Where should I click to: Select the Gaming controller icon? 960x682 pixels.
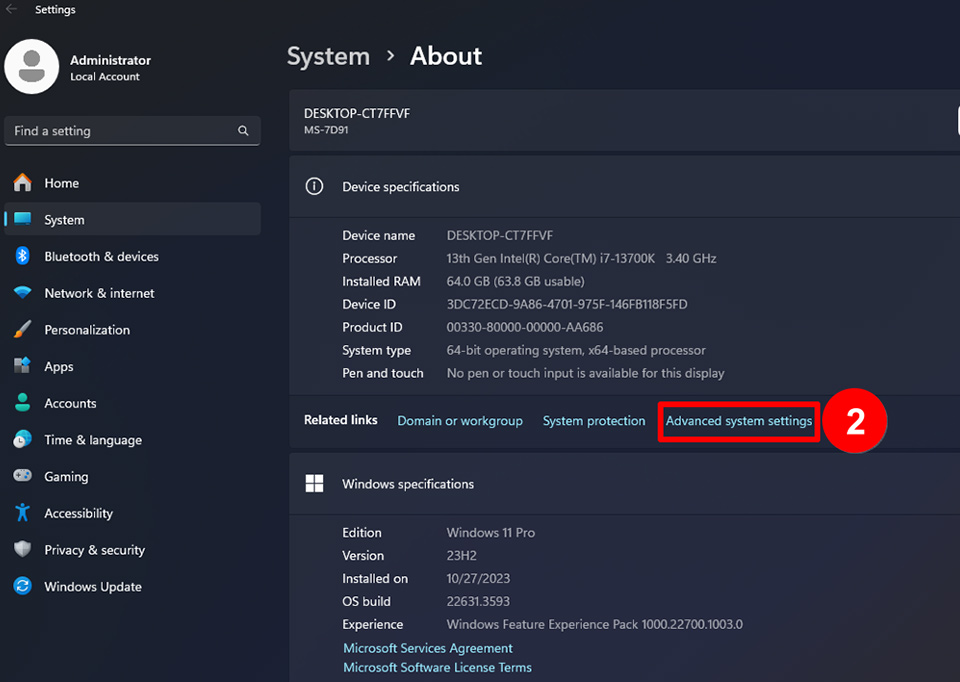point(20,476)
